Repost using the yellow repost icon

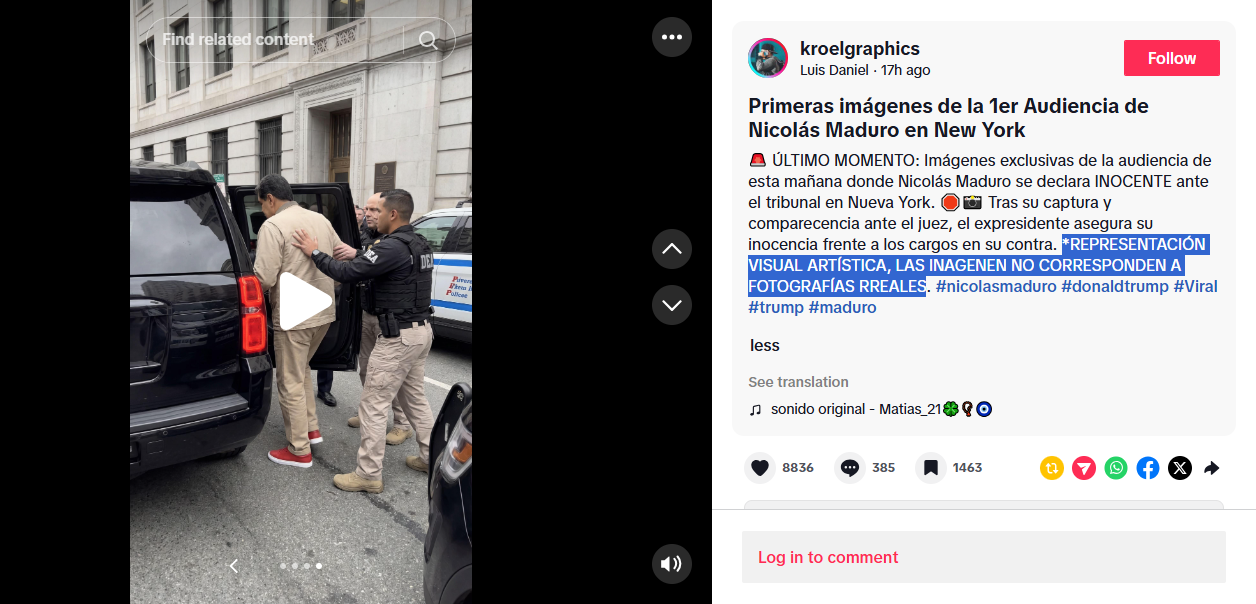tap(1052, 468)
